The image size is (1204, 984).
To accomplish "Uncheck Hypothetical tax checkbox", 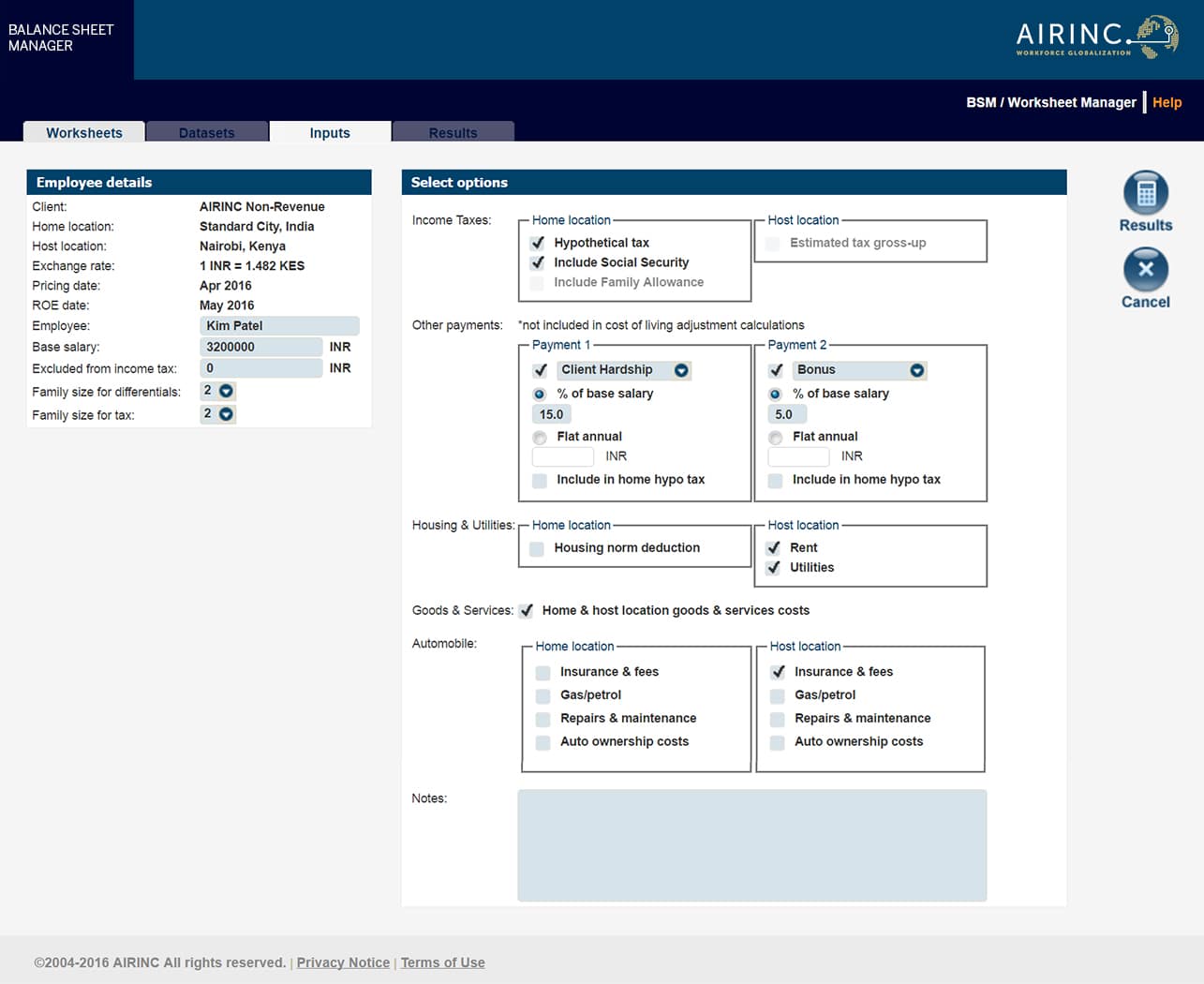I will [538, 243].
